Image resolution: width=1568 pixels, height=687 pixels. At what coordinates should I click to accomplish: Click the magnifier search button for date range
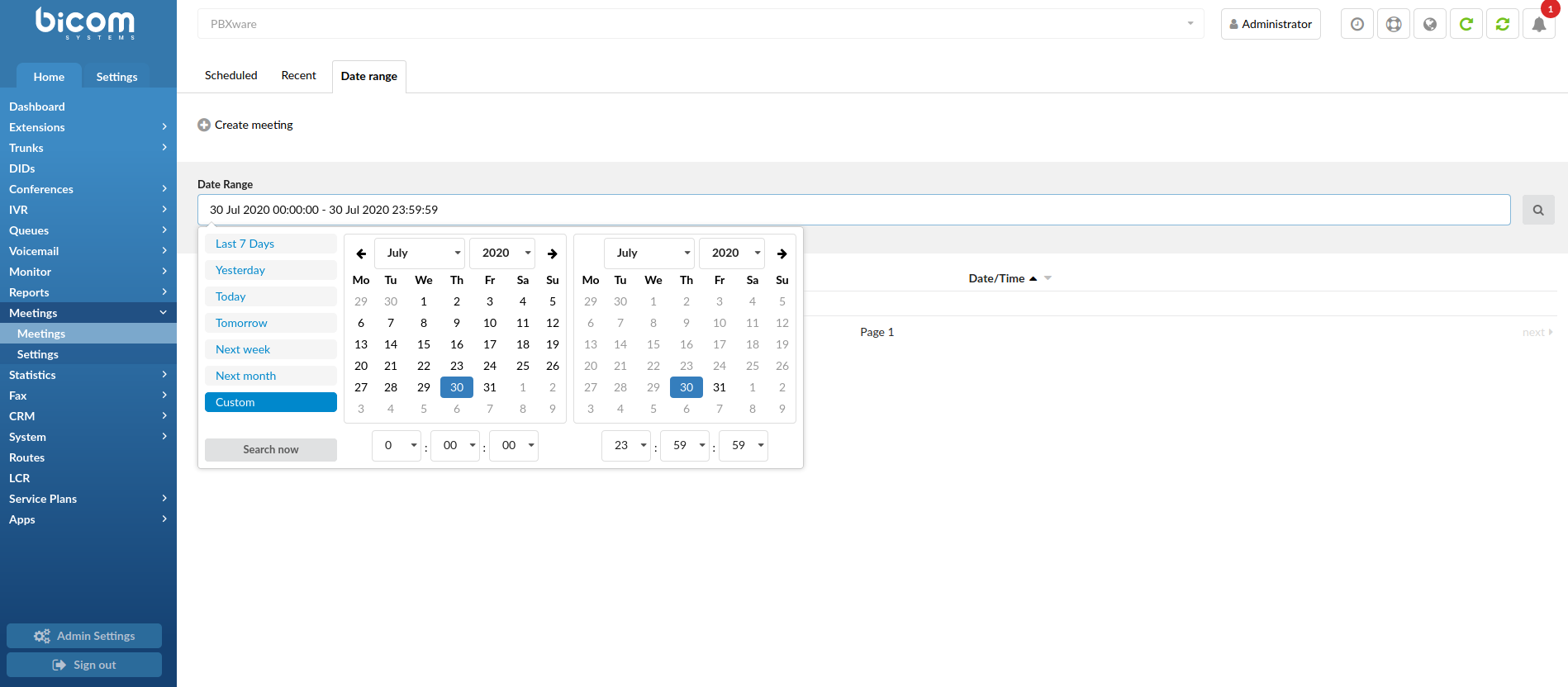point(1538,210)
